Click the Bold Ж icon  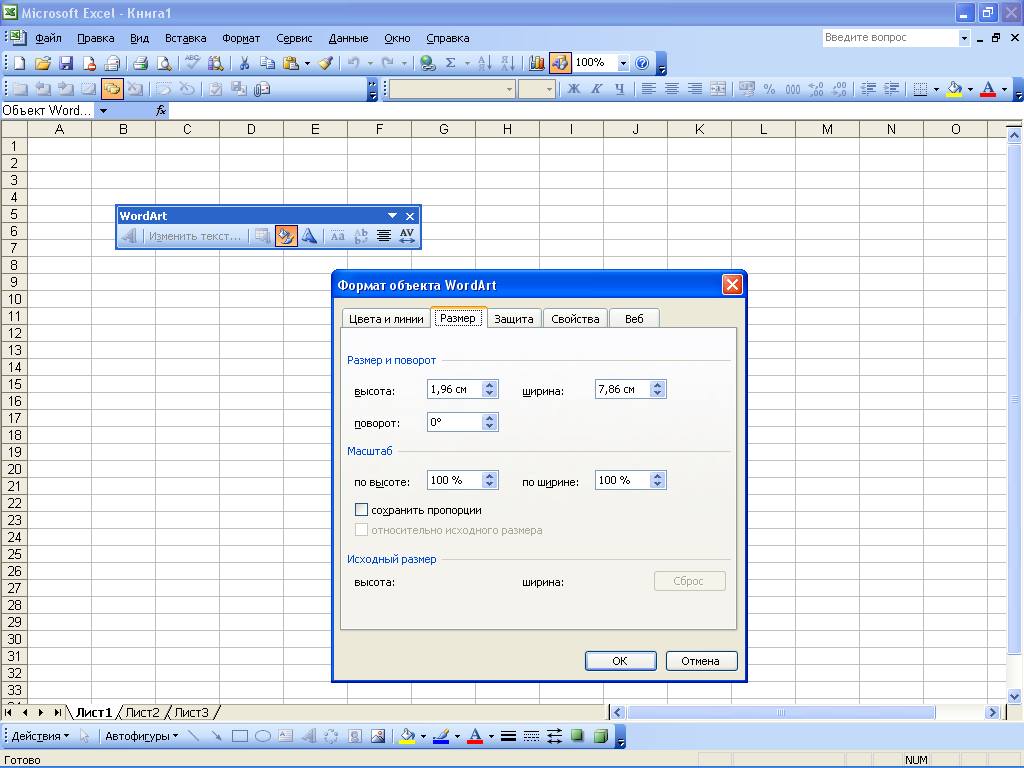pyautogui.click(x=574, y=89)
